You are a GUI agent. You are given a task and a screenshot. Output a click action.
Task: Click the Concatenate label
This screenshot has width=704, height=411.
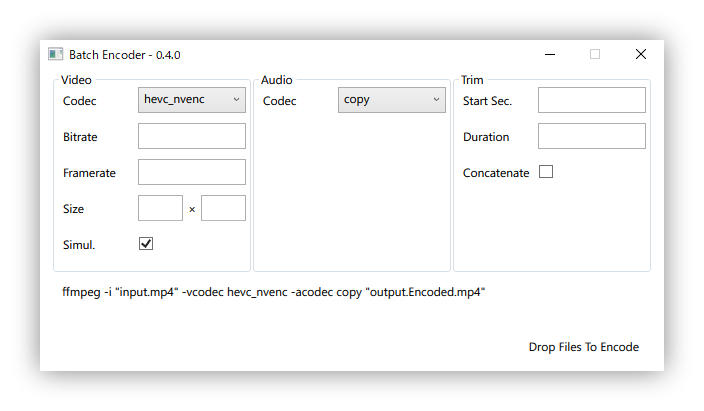pos(496,173)
